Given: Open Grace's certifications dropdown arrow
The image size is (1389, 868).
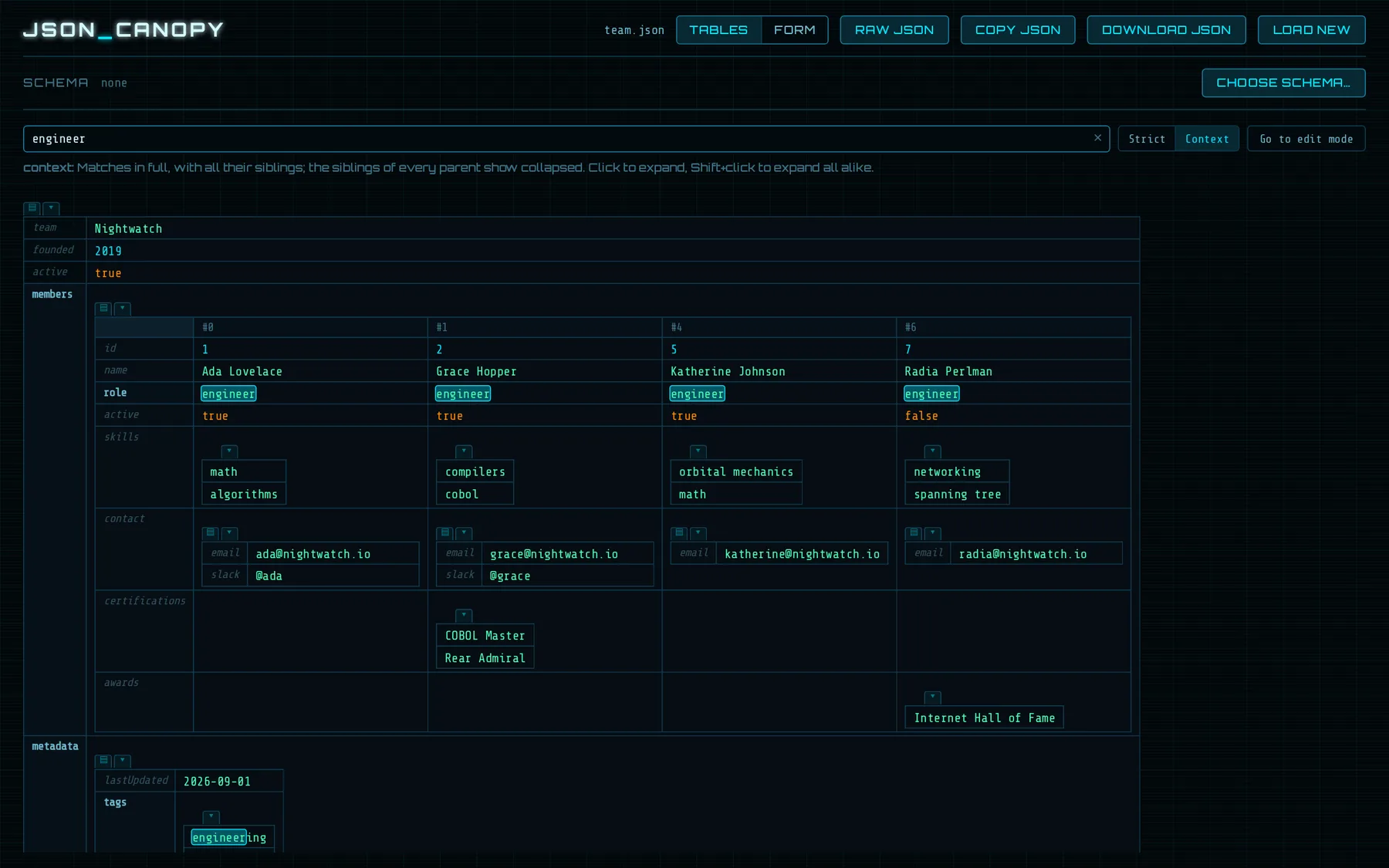Looking at the screenshot, I should click(464, 616).
